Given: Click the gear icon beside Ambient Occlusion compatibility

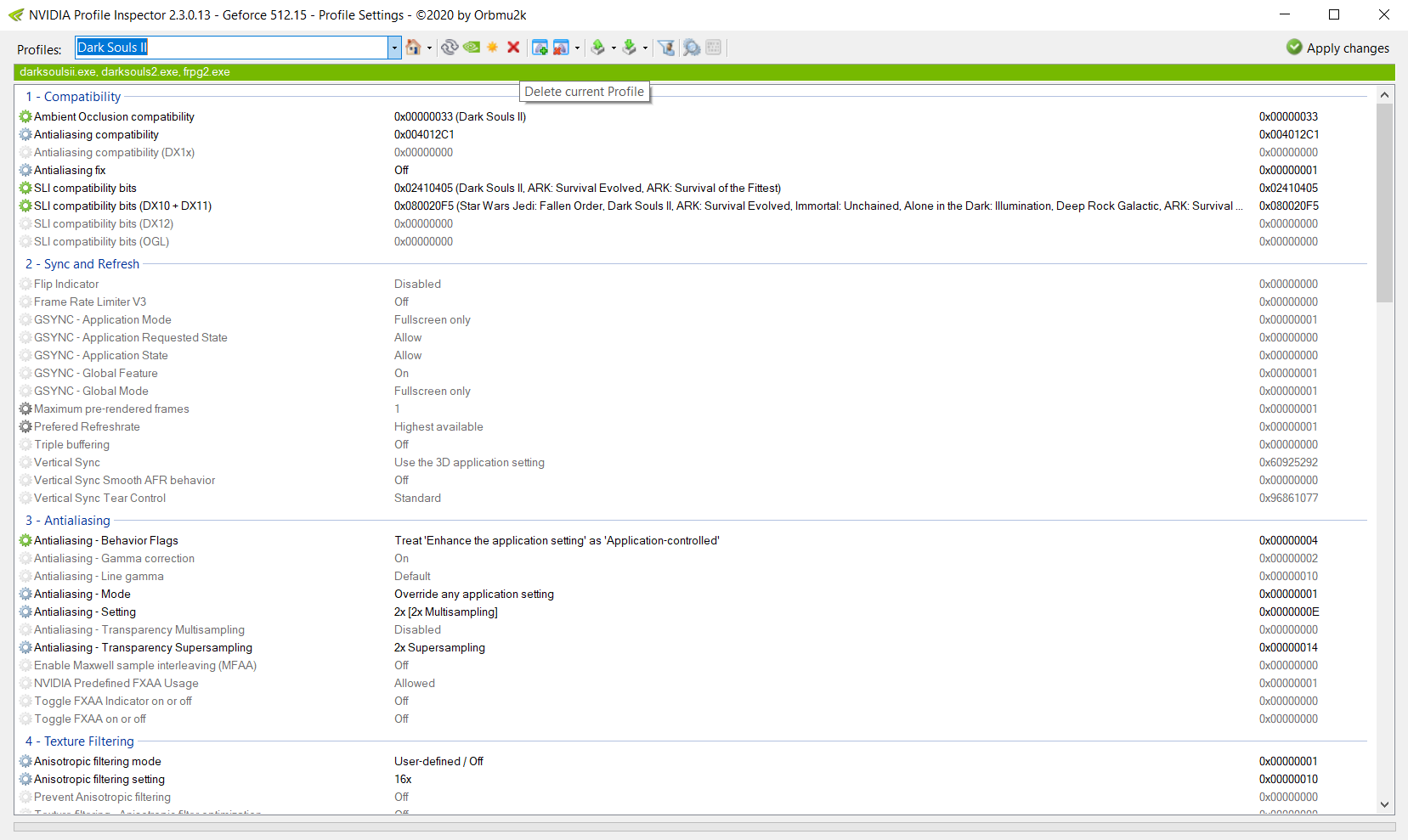Looking at the screenshot, I should click(25, 116).
